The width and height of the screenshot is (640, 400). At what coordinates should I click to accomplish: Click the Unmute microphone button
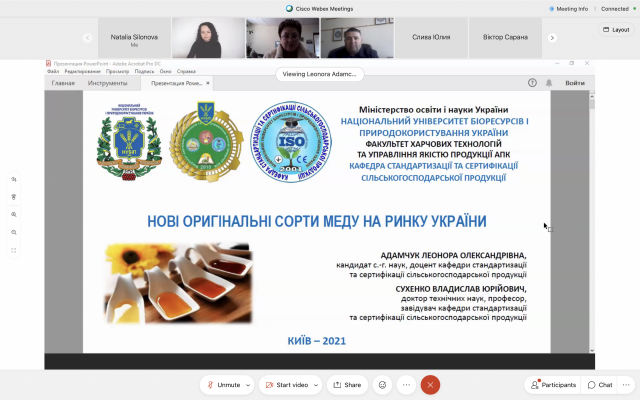[223, 385]
